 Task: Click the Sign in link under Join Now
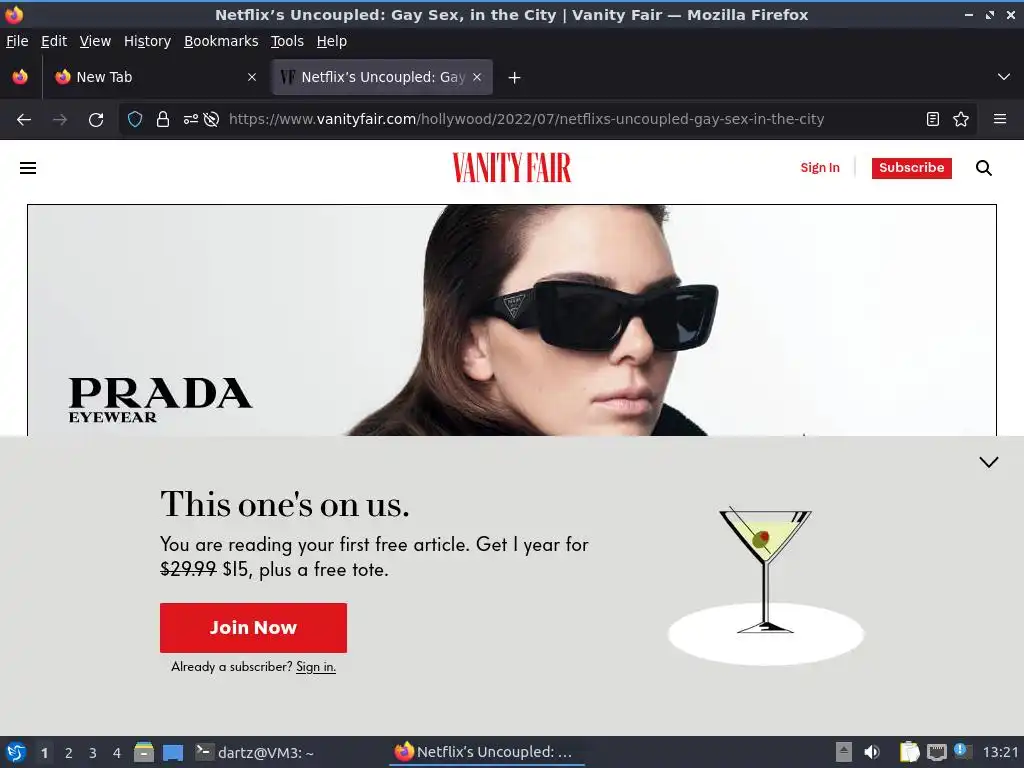(x=316, y=667)
